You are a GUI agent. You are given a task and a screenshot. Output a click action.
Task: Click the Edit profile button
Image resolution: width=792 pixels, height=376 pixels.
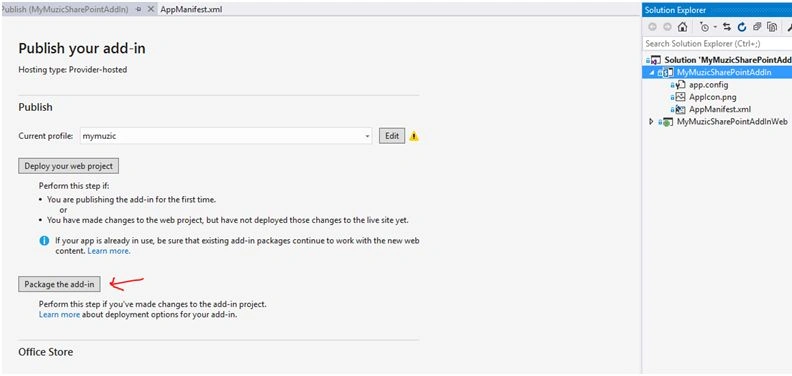392,136
